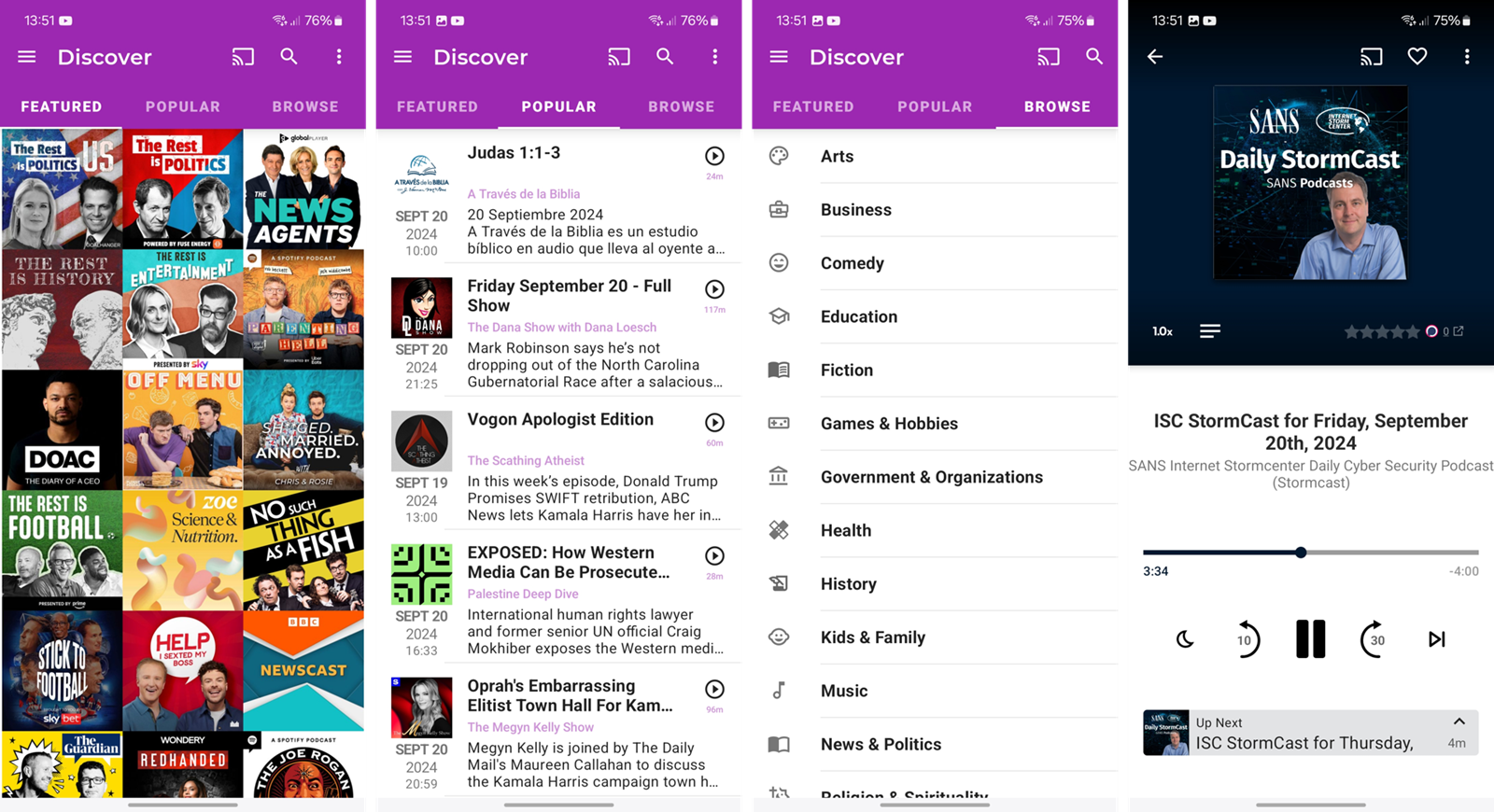Open search on the Popular episodes screen

pyautogui.click(x=665, y=57)
